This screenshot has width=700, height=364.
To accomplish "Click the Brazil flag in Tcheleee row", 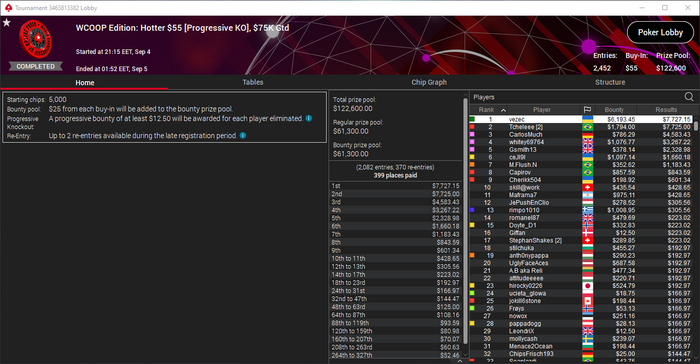I will 588,127.
